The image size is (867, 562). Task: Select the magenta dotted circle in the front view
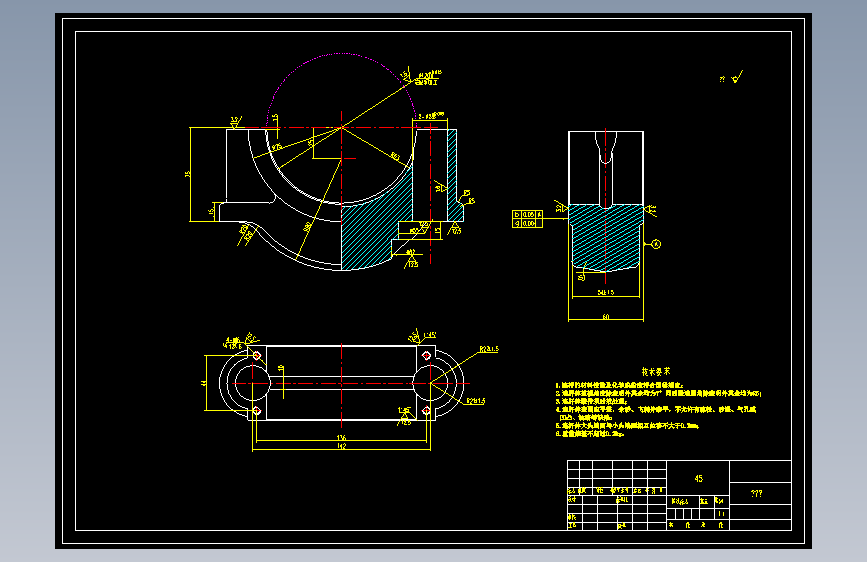tap(341, 89)
